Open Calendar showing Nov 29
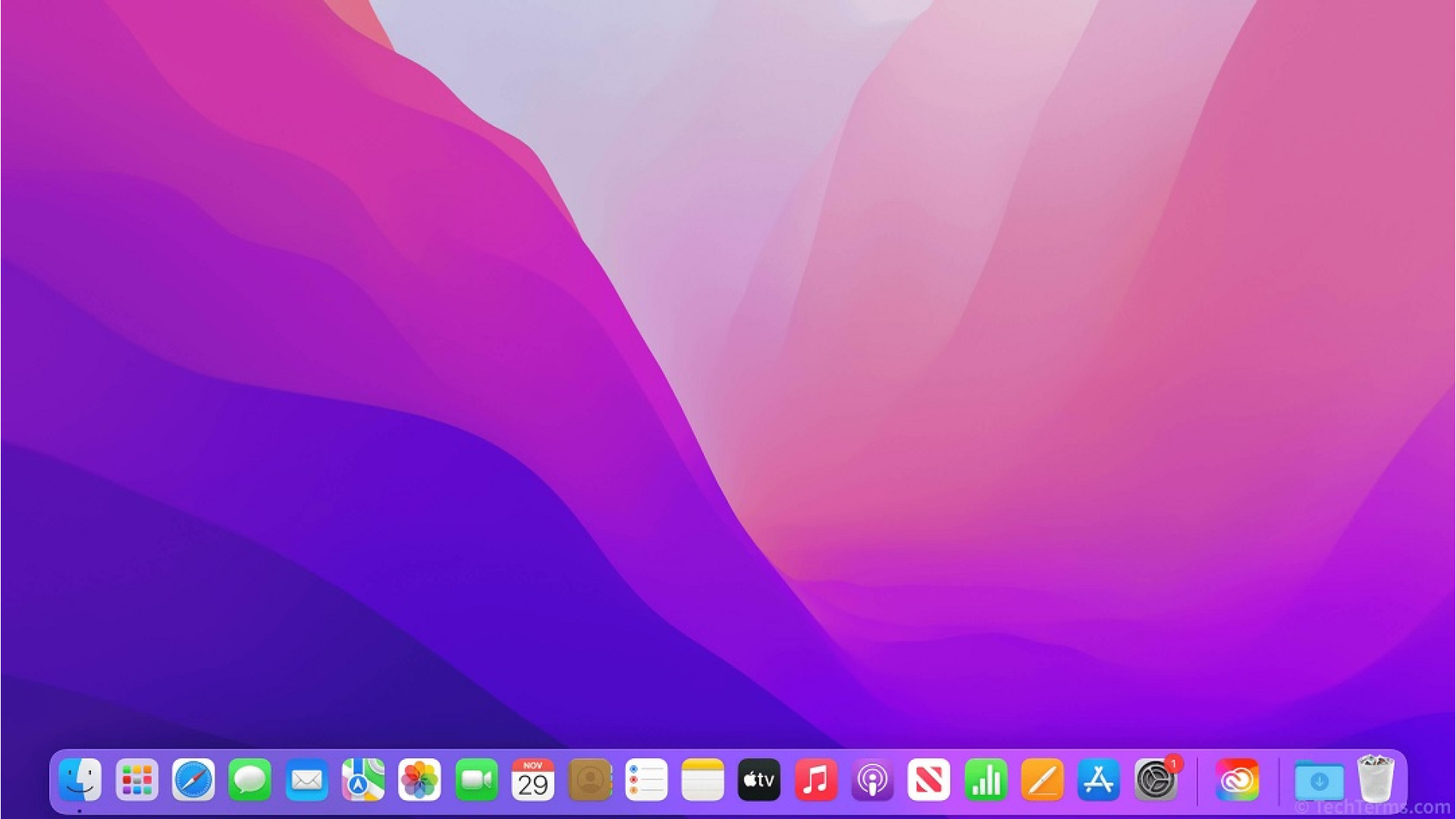 [x=533, y=780]
